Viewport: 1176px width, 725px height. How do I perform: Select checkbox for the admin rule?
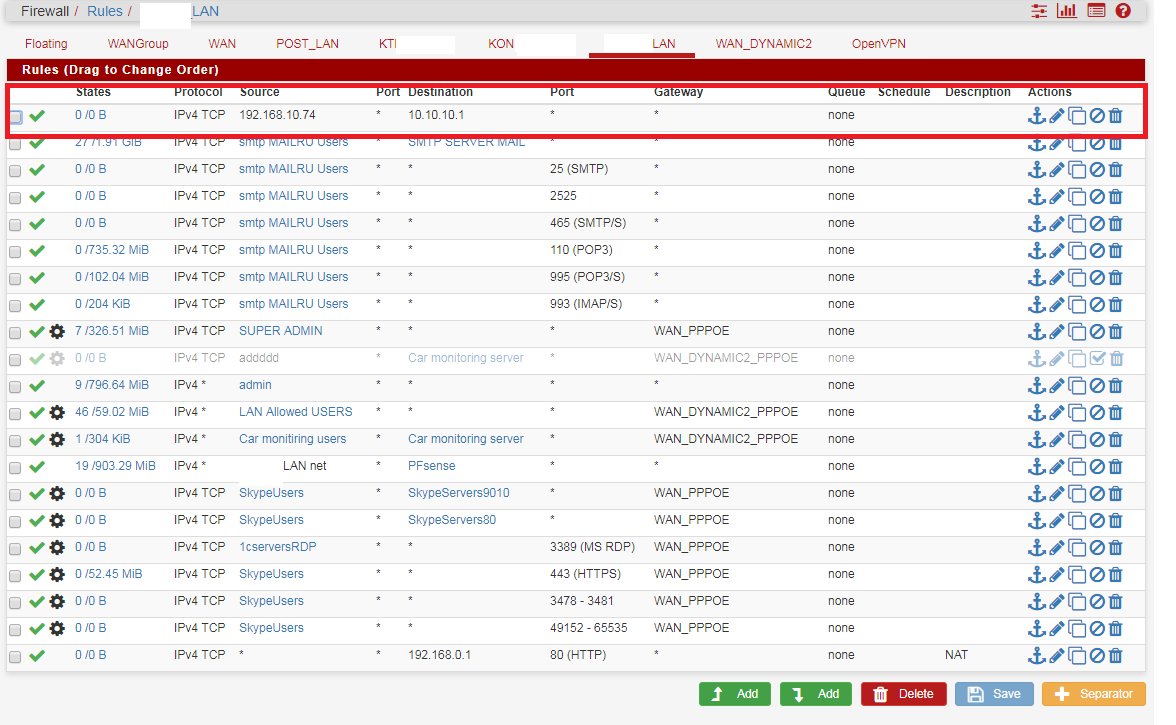(x=15, y=386)
